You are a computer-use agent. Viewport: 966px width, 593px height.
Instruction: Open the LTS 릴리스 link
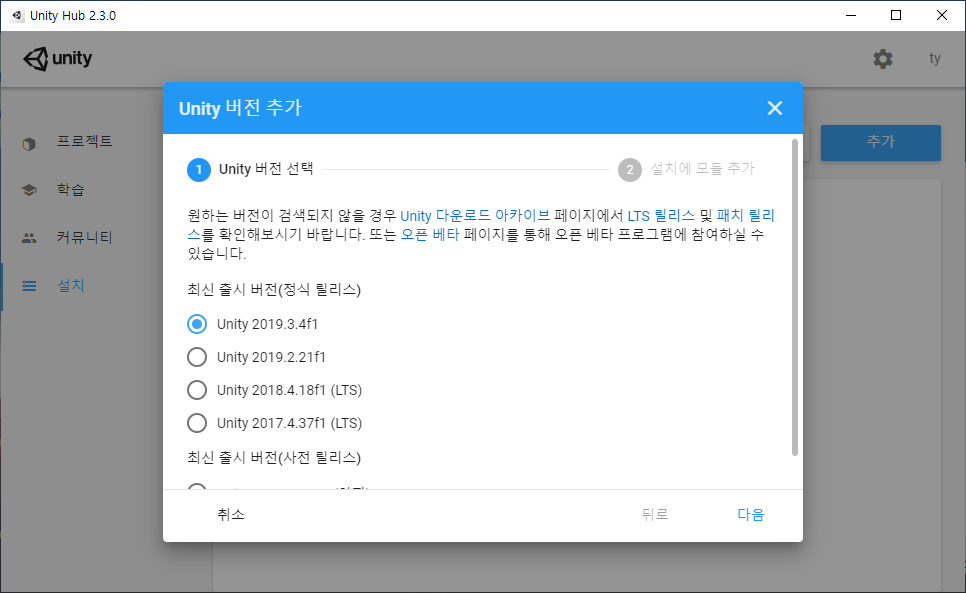pos(661,216)
